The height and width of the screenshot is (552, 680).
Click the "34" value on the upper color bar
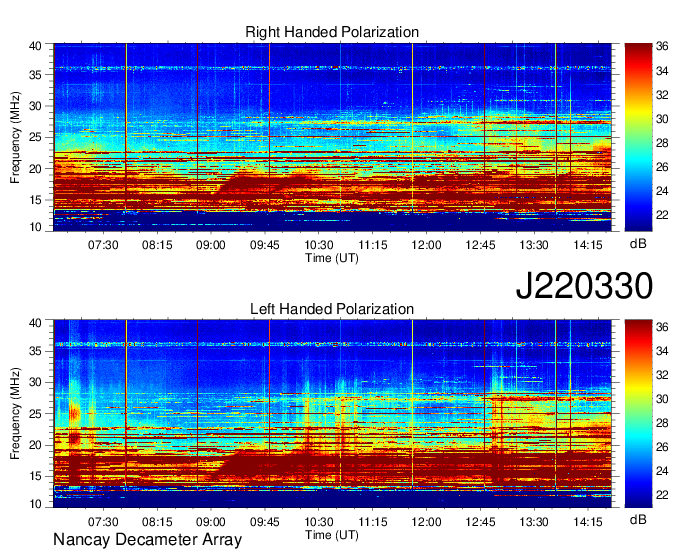[662, 70]
